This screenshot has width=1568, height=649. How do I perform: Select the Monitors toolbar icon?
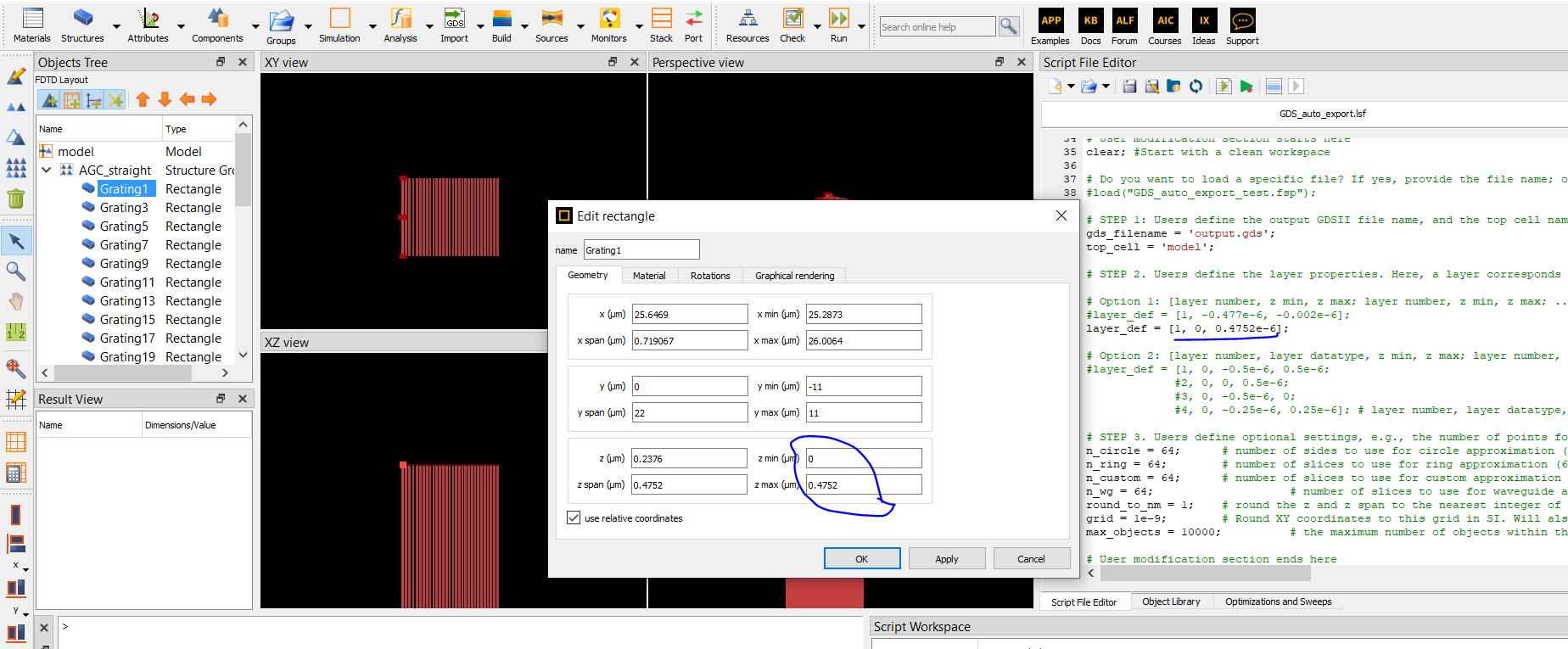tap(609, 19)
